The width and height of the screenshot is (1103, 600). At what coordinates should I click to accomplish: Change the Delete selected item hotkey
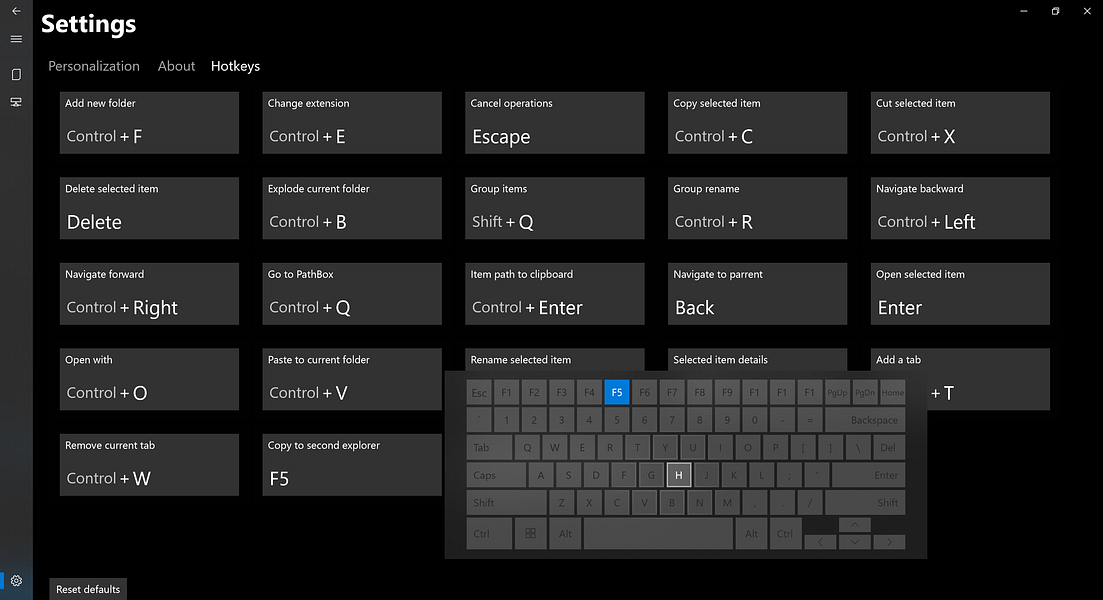click(x=149, y=208)
